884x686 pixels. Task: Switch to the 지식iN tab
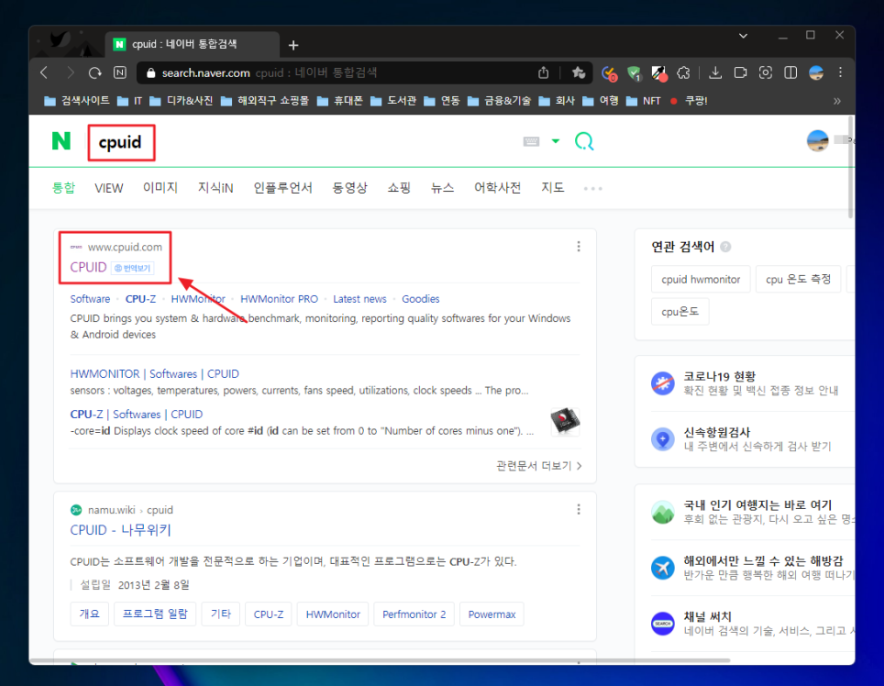point(215,188)
